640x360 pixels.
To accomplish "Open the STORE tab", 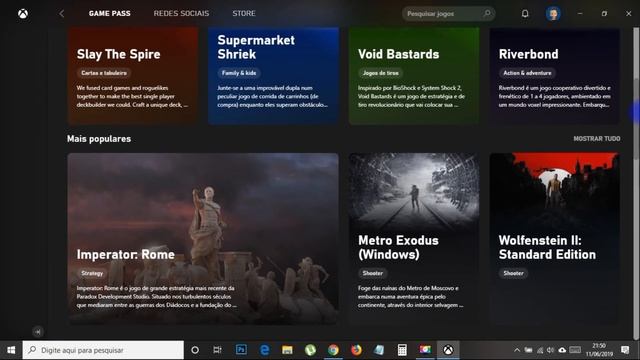I will pyautogui.click(x=244, y=13).
